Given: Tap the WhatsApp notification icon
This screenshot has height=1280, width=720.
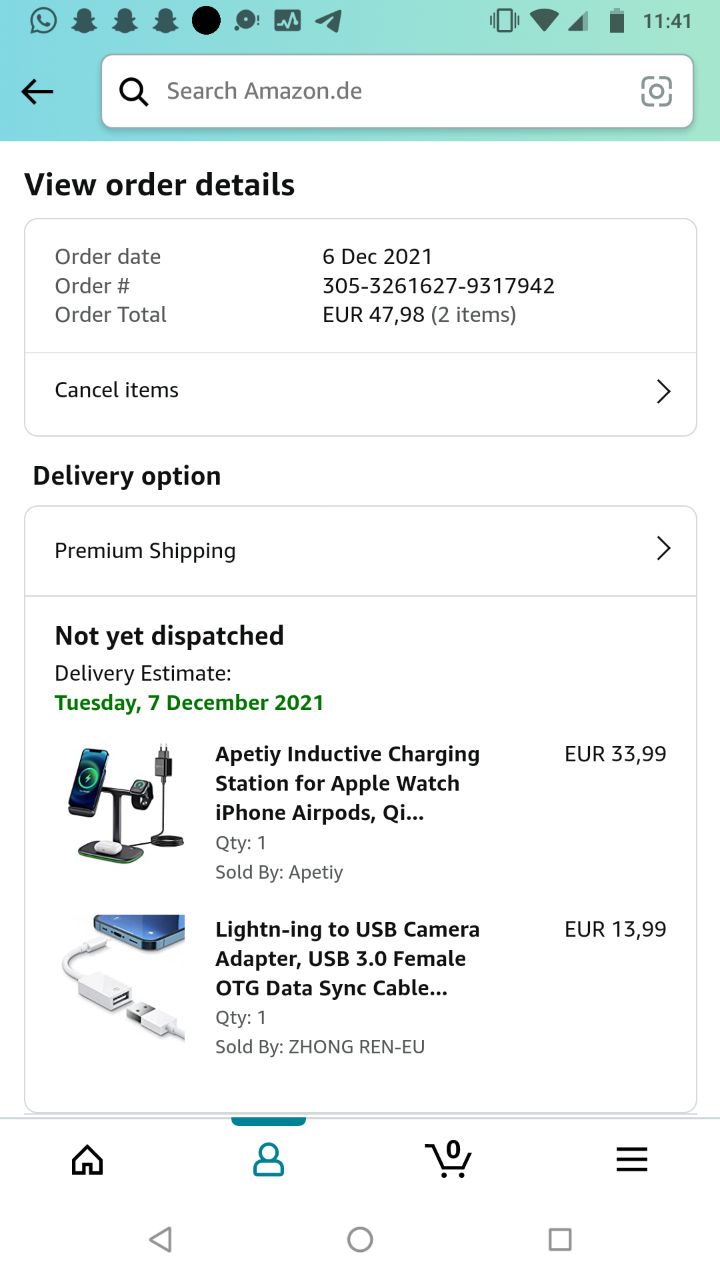Looking at the screenshot, I should tap(43, 20).
